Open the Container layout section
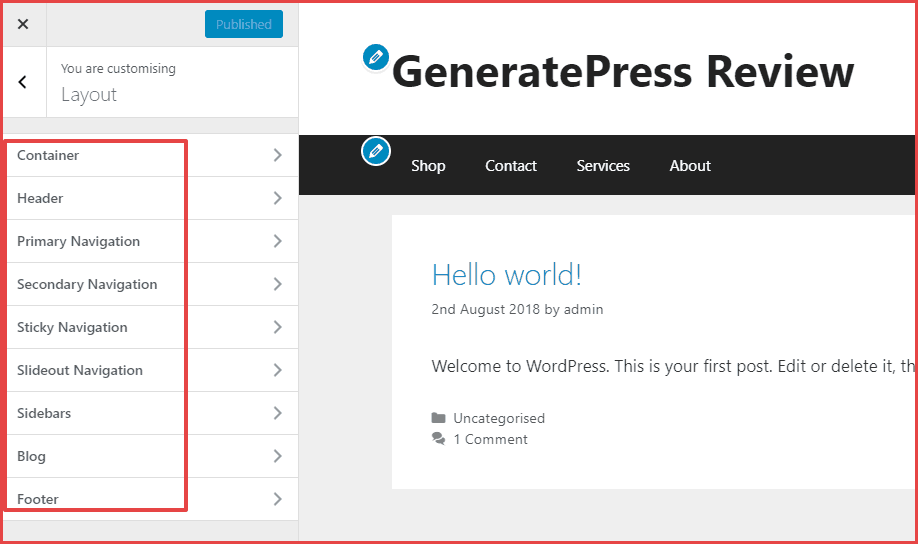The image size is (918, 544). [x=151, y=155]
